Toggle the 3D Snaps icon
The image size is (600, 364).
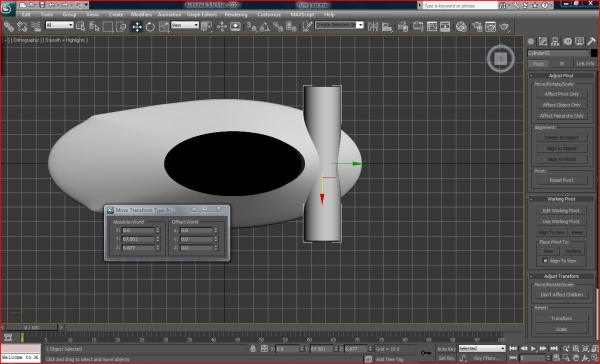point(251,26)
